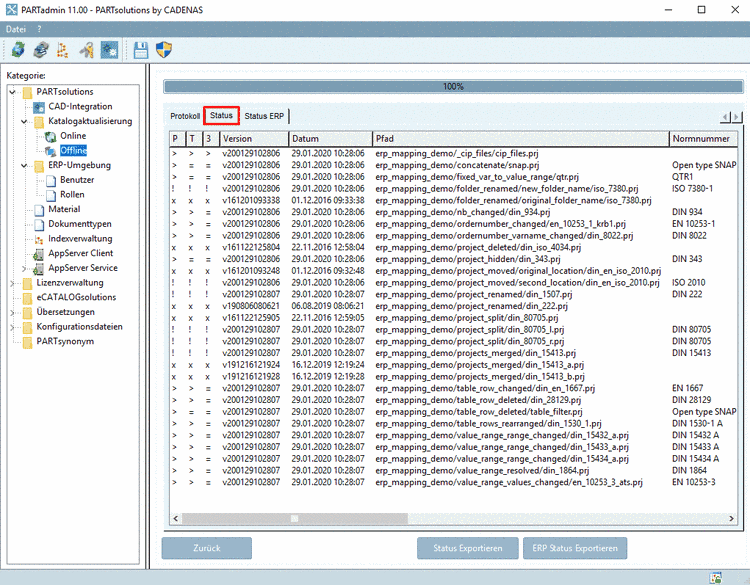Select the Rollen tree item
750x585 pixels.
click(x=72, y=195)
